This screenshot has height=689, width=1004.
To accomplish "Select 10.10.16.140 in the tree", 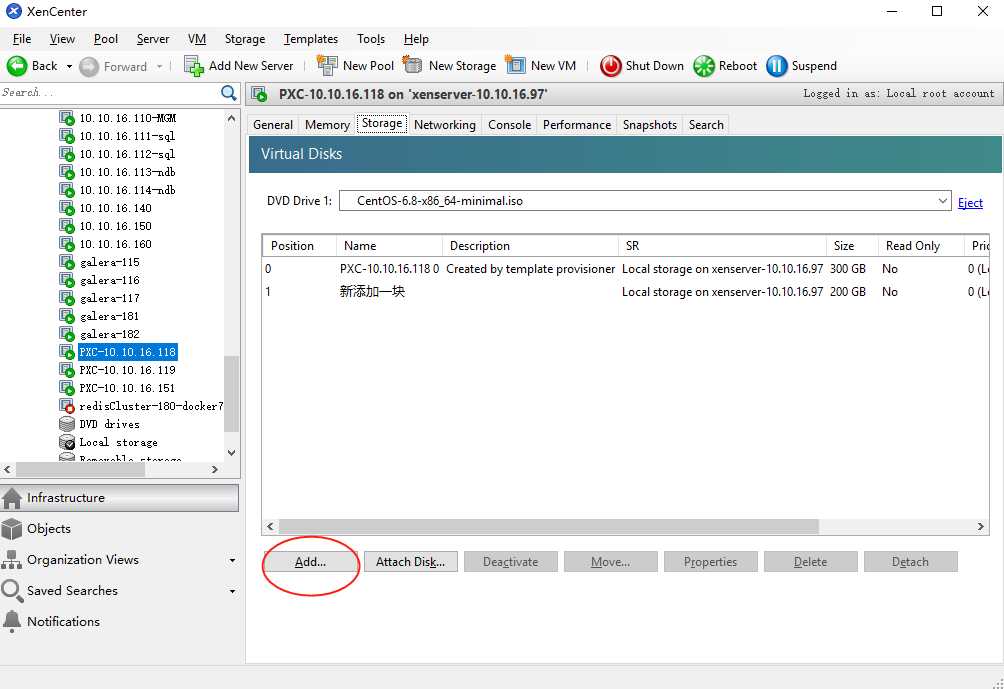I will pyautogui.click(x=115, y=208).
